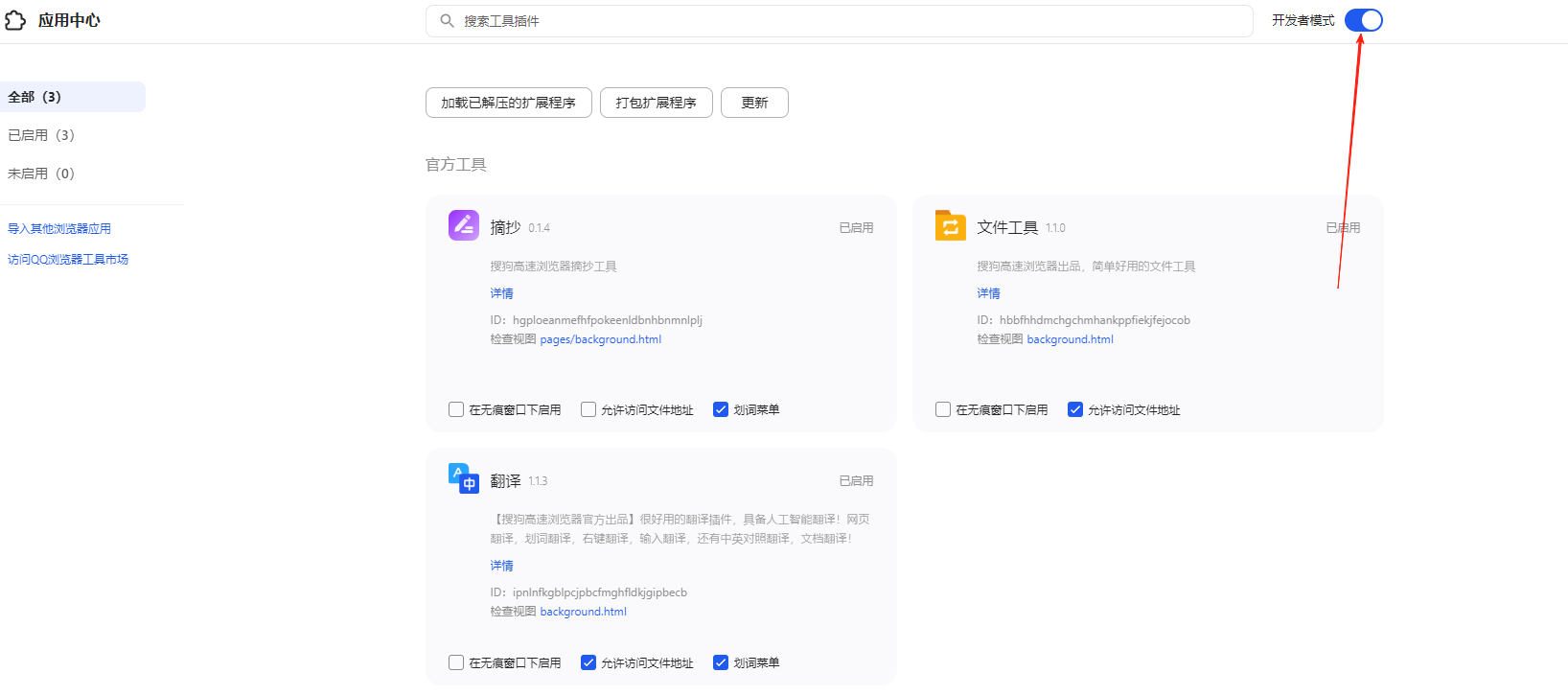The width and height of the screenshot is (1568, 696).
Task: Click 文件工具 version number 1.1.0
Action: coord(1055,228)
